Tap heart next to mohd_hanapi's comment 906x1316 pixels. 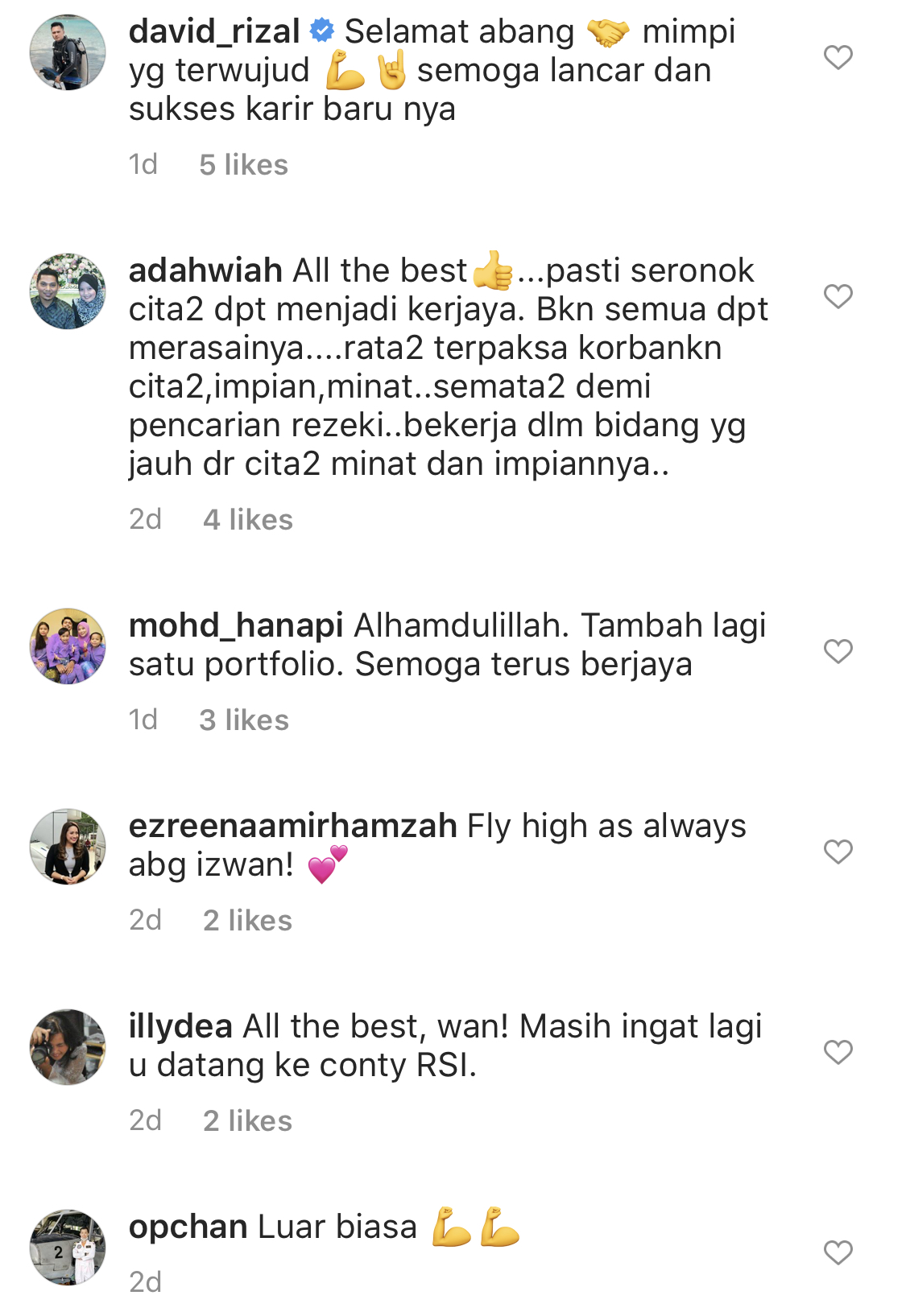pos(838,651)
